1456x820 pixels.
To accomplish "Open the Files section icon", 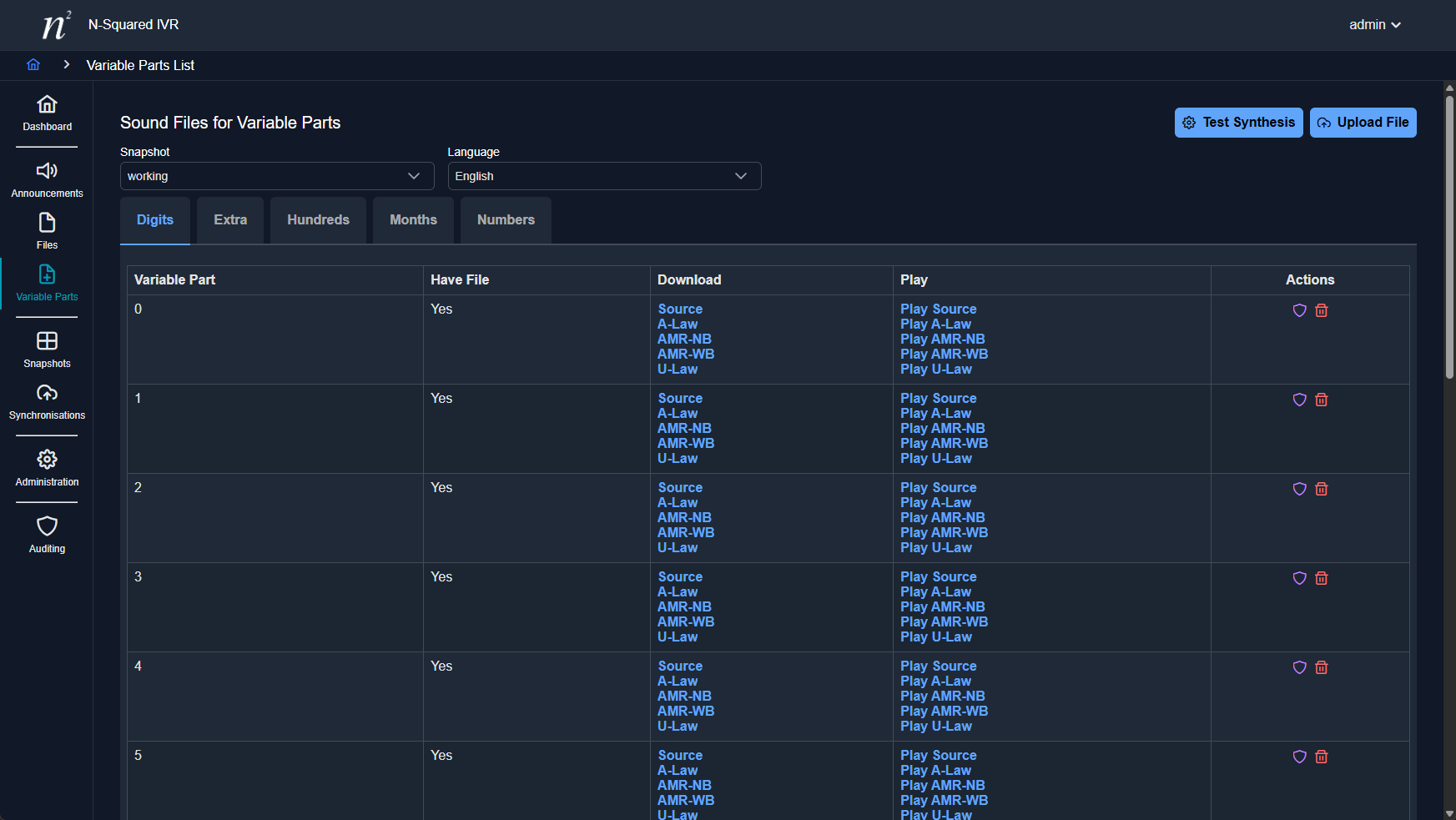I will 47,224.
